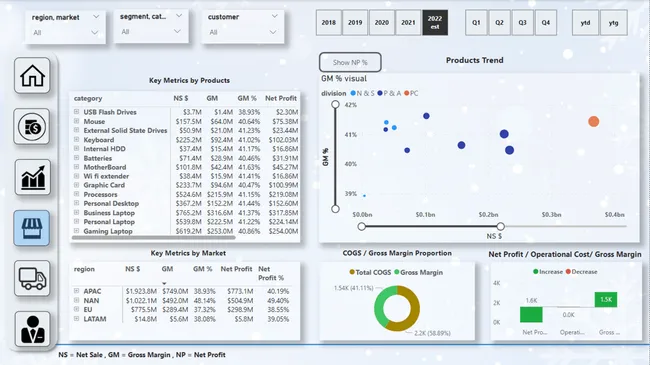Viewport: 650px width, 365px height.
Task: Select P & A division legend item
Action: pos(389,93)
